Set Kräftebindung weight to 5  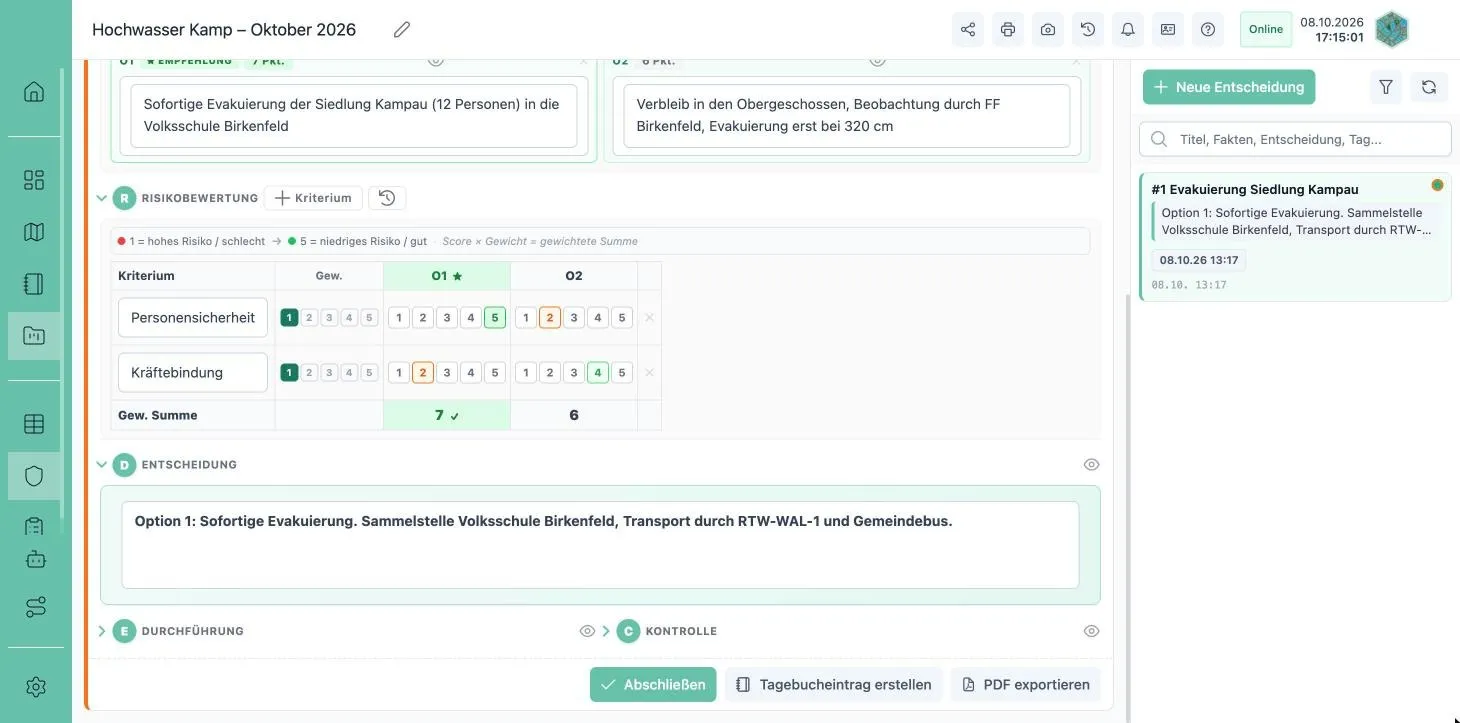coord(369,373)
